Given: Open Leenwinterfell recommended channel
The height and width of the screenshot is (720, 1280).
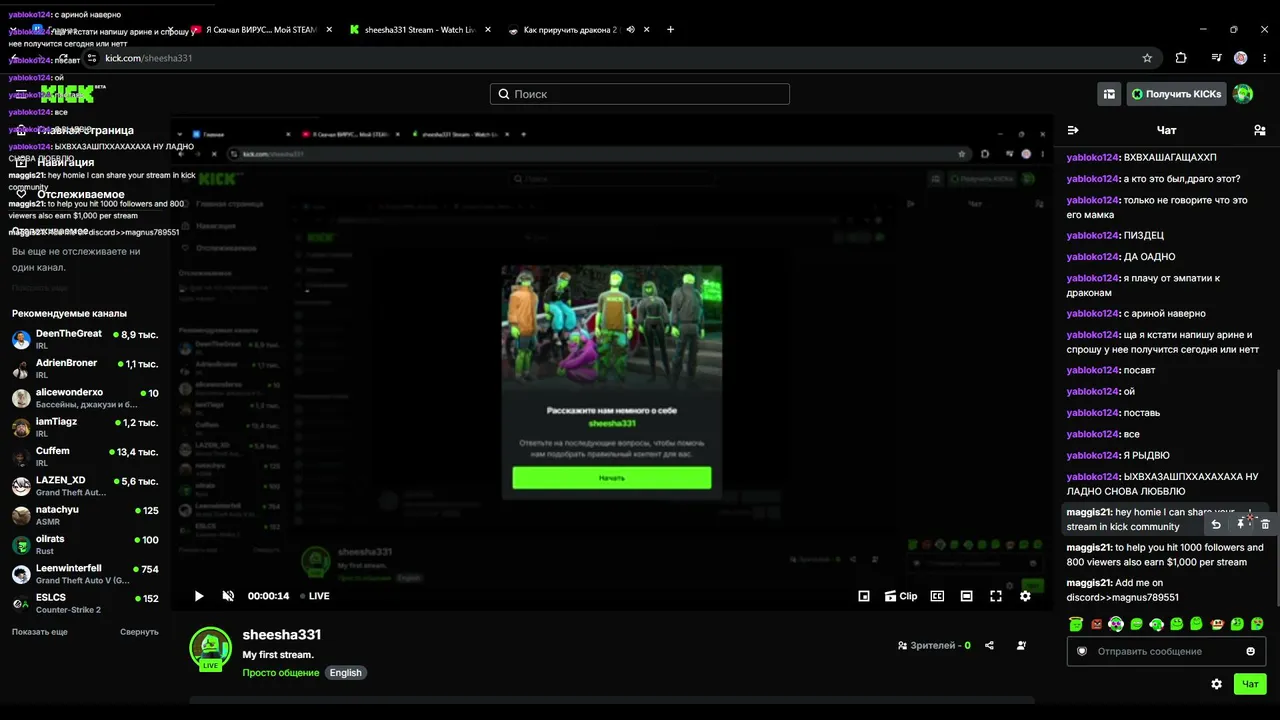Looking at the screenshot, I should click(85, 574).
